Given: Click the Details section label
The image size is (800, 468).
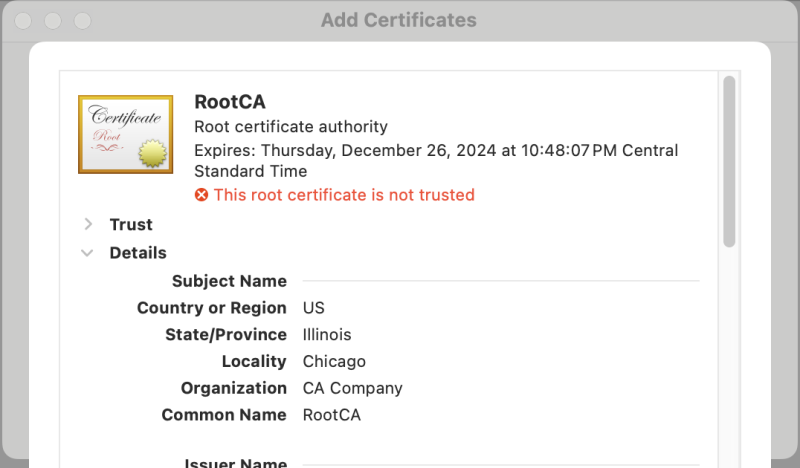Looking at the screenshot, I should pyautogui.click(x=138, y=253).
